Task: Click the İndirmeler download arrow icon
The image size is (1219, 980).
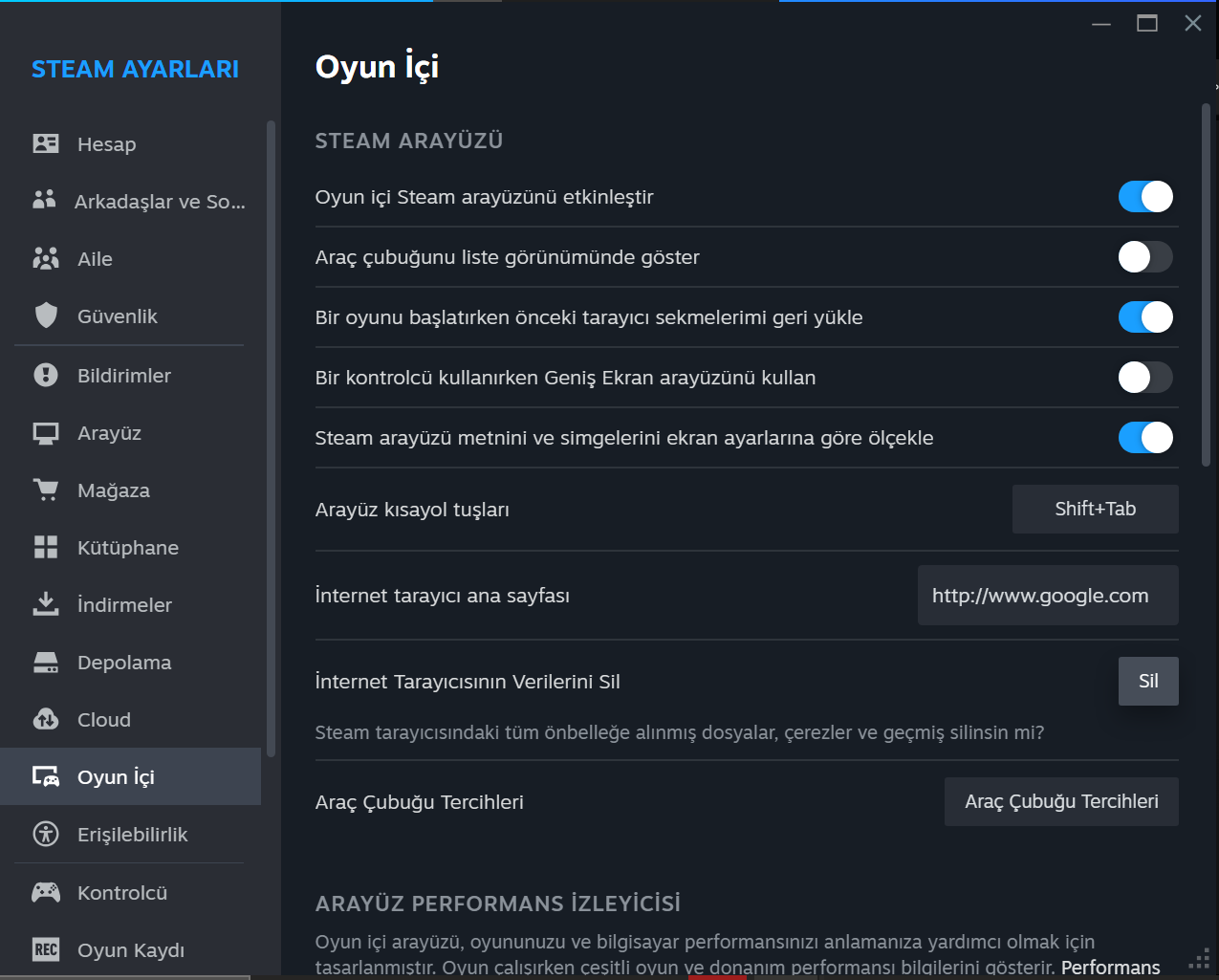Action: click(x=46, y=603)
